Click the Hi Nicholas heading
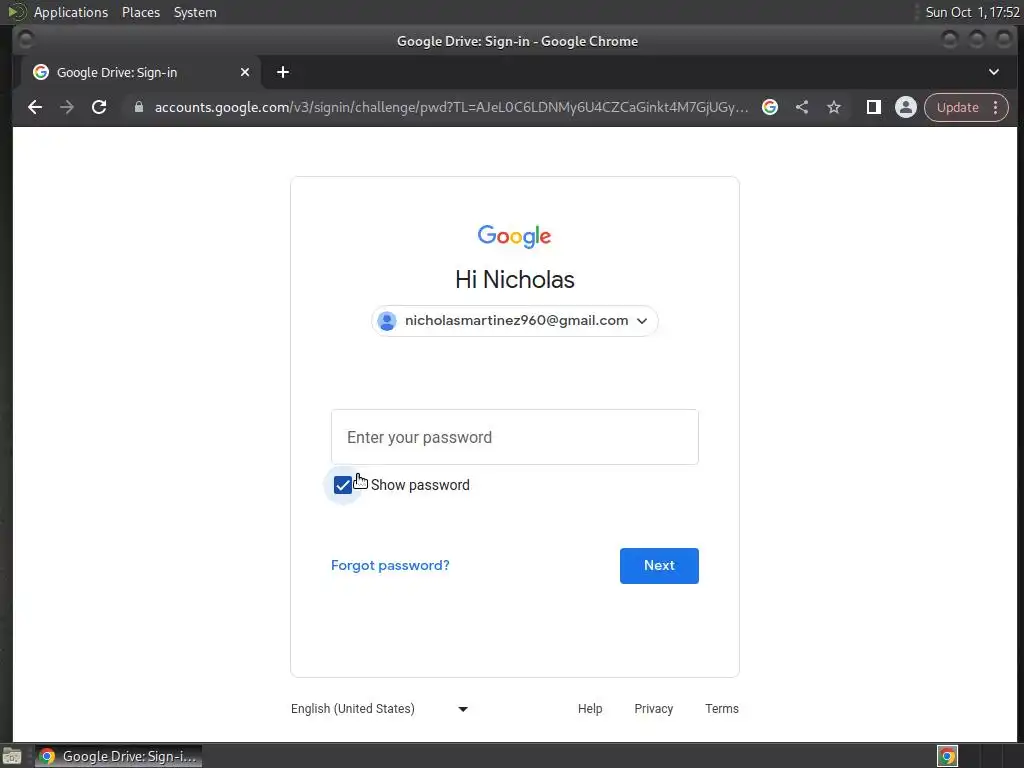Image resolution: width=1024 pixels, height=768 pixels. tap(515, 280)
